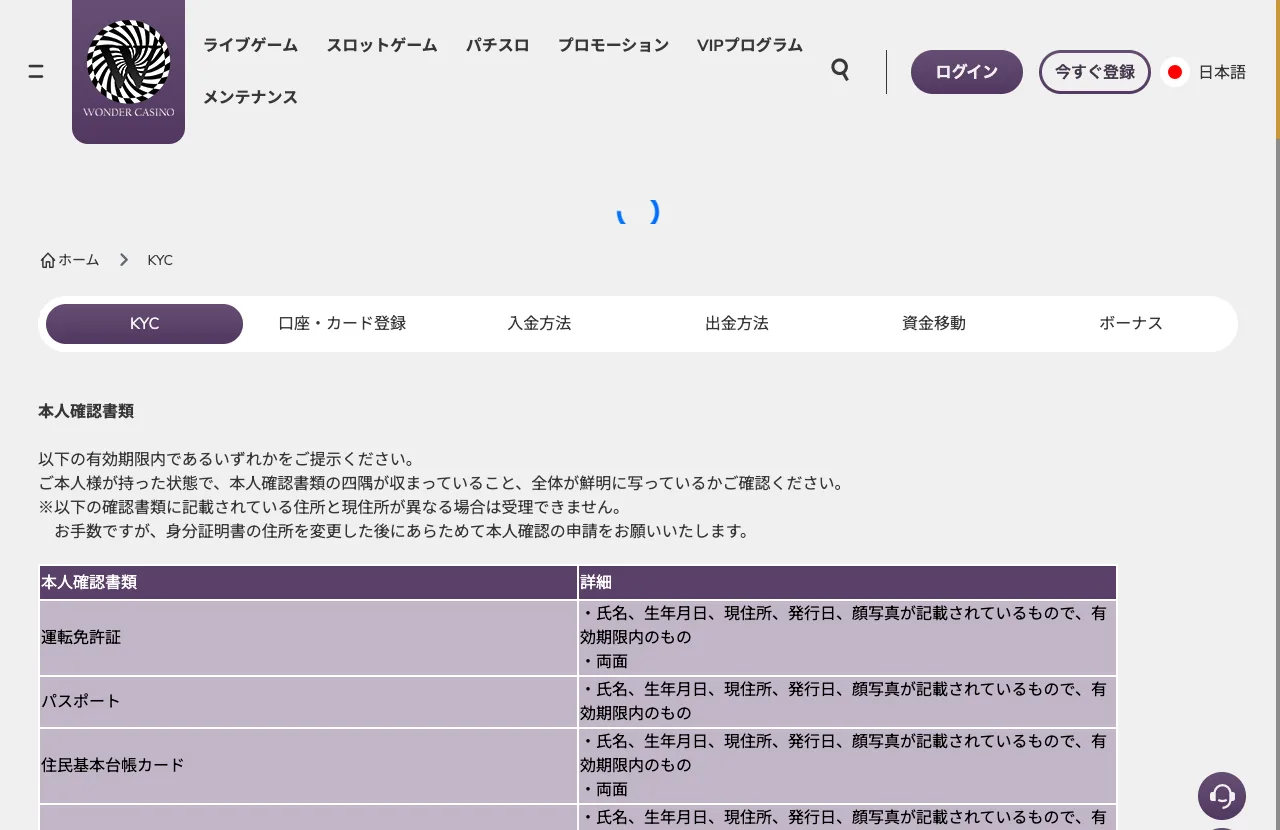The width and height of the screenshot is (1280, 830).
Task: Switch to the ボーナス tab
Action: click(1131, 324)
